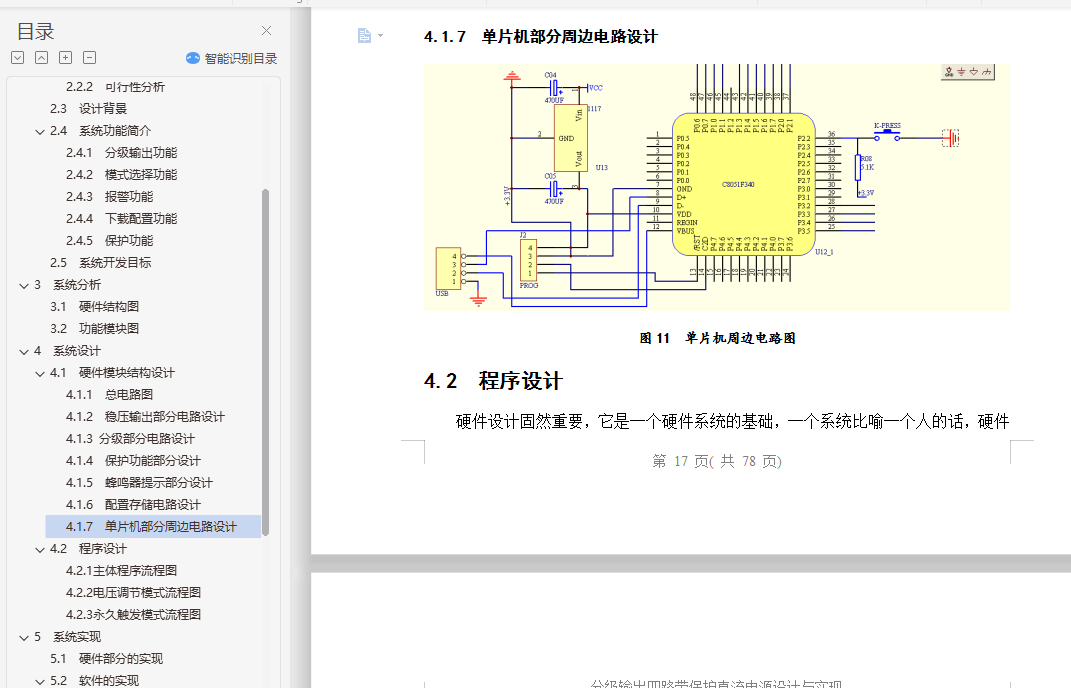The height and width of the screenshot is (688, 1071).
Task: Click the 智能识别目录 button
Action: point(232,59)
